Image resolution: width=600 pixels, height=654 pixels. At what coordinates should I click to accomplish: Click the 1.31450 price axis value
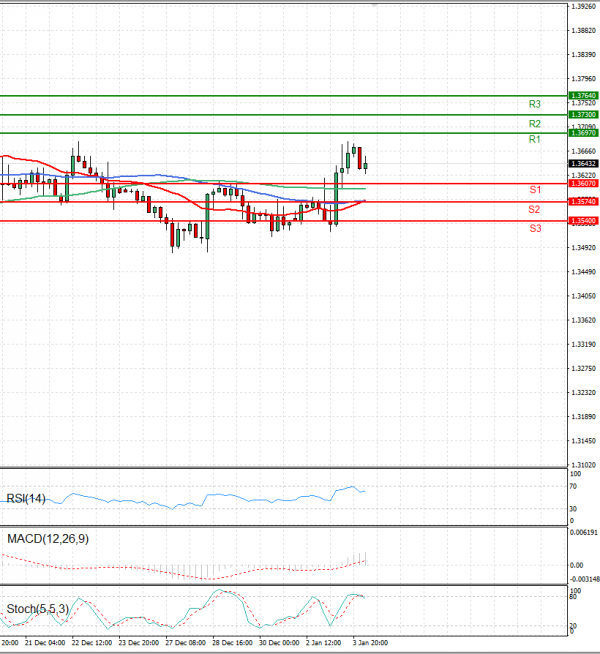(x=583, y=441)
